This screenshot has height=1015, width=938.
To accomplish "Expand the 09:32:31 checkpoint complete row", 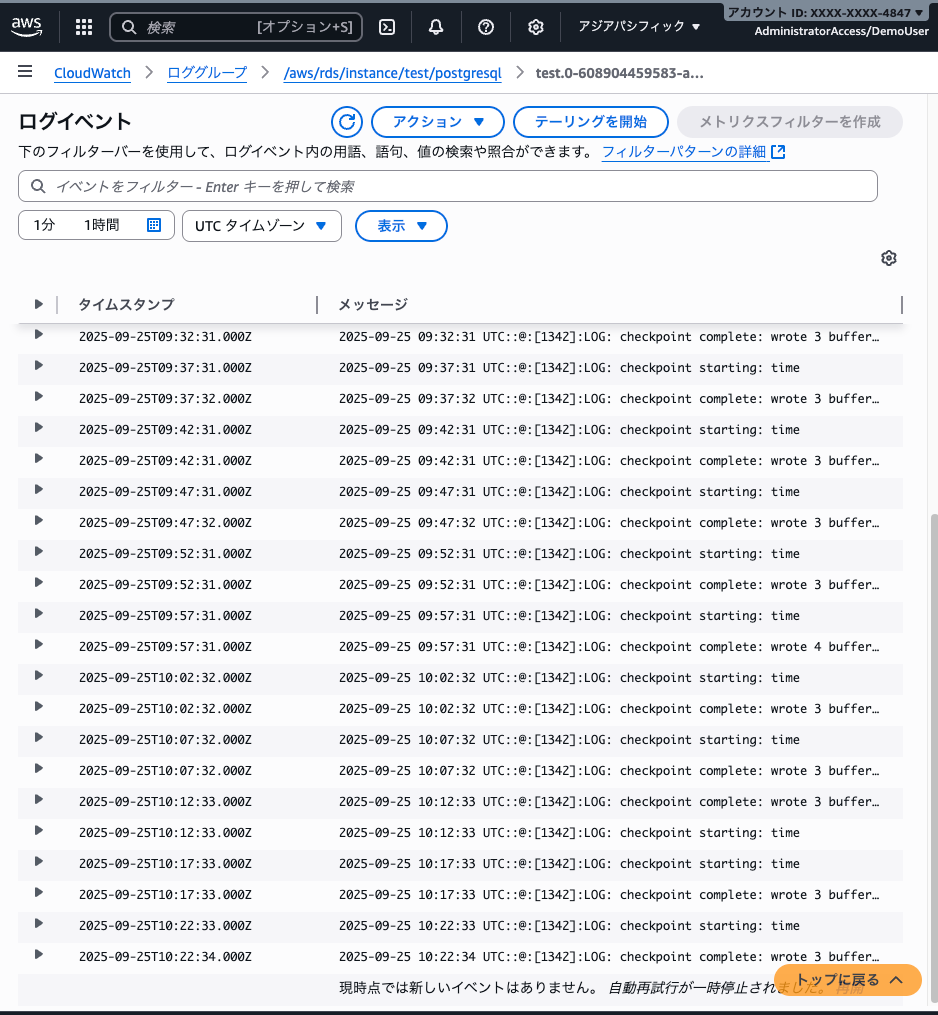I will [x=38, y=335].
